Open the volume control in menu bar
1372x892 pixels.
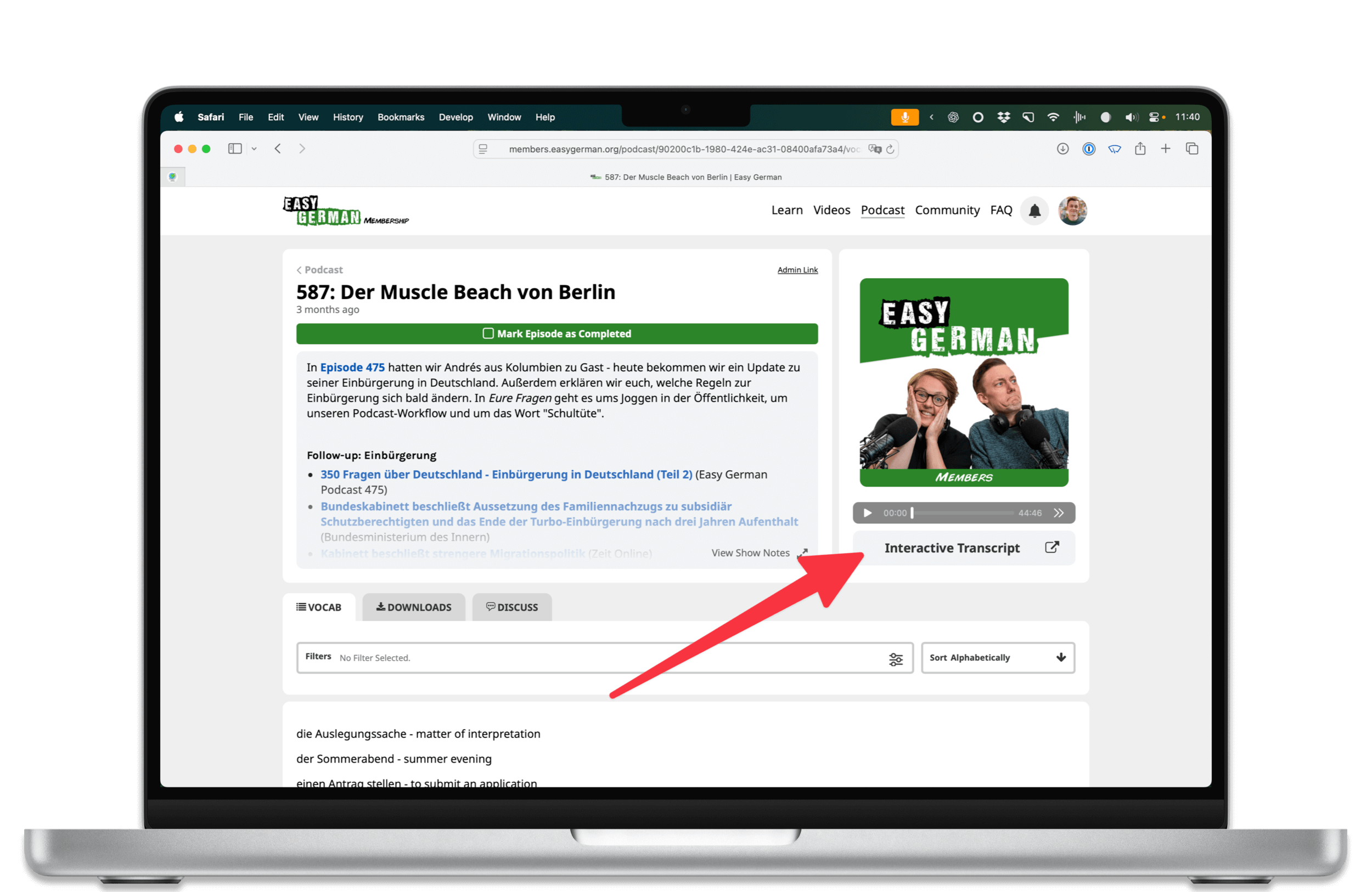tap(1131, 117)
